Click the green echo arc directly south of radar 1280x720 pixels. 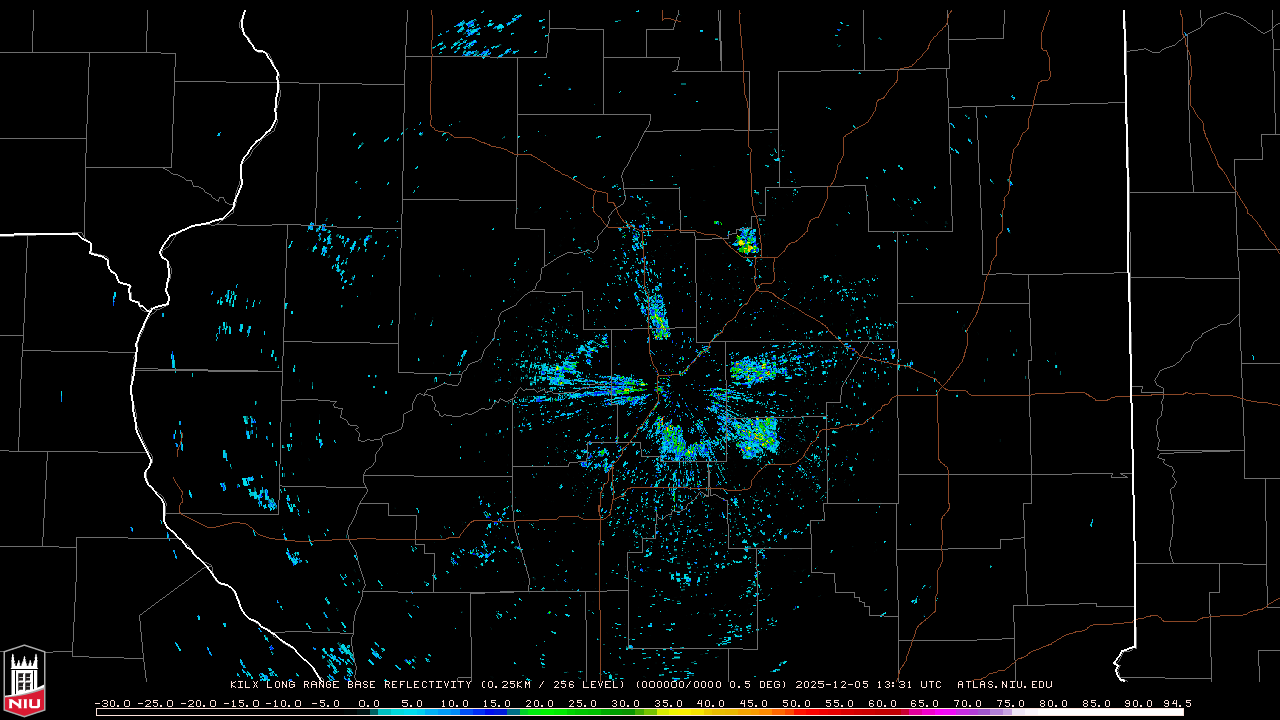click(680, 444)
